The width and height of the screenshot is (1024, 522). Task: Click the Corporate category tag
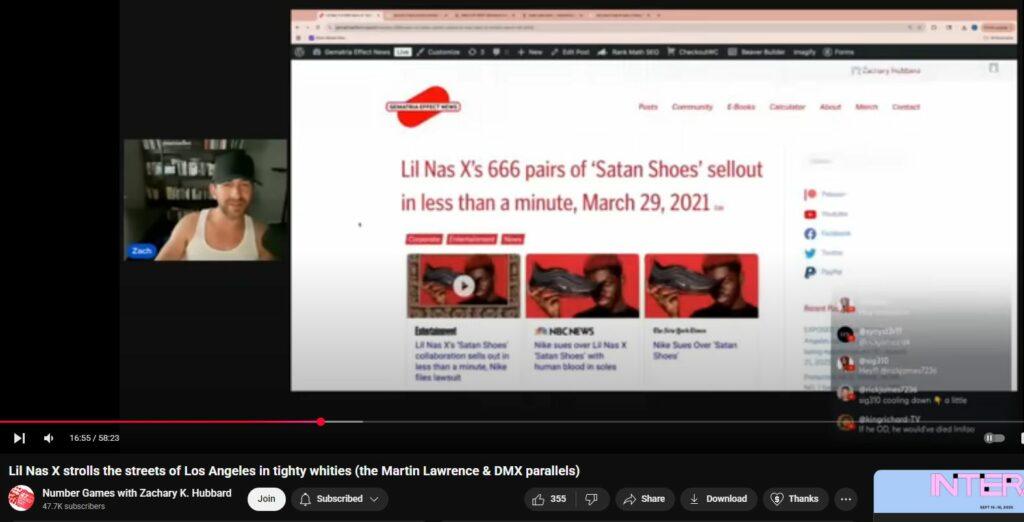pyautogui.click(x=424, y=239)
